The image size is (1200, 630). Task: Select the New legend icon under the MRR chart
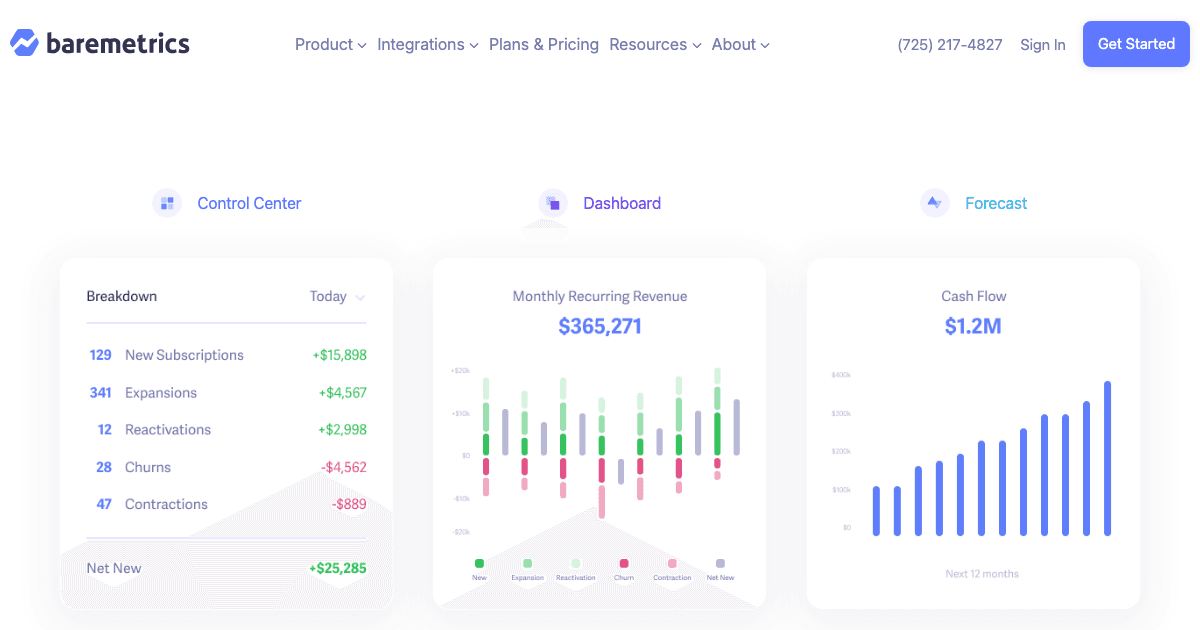tap(479, 563)
